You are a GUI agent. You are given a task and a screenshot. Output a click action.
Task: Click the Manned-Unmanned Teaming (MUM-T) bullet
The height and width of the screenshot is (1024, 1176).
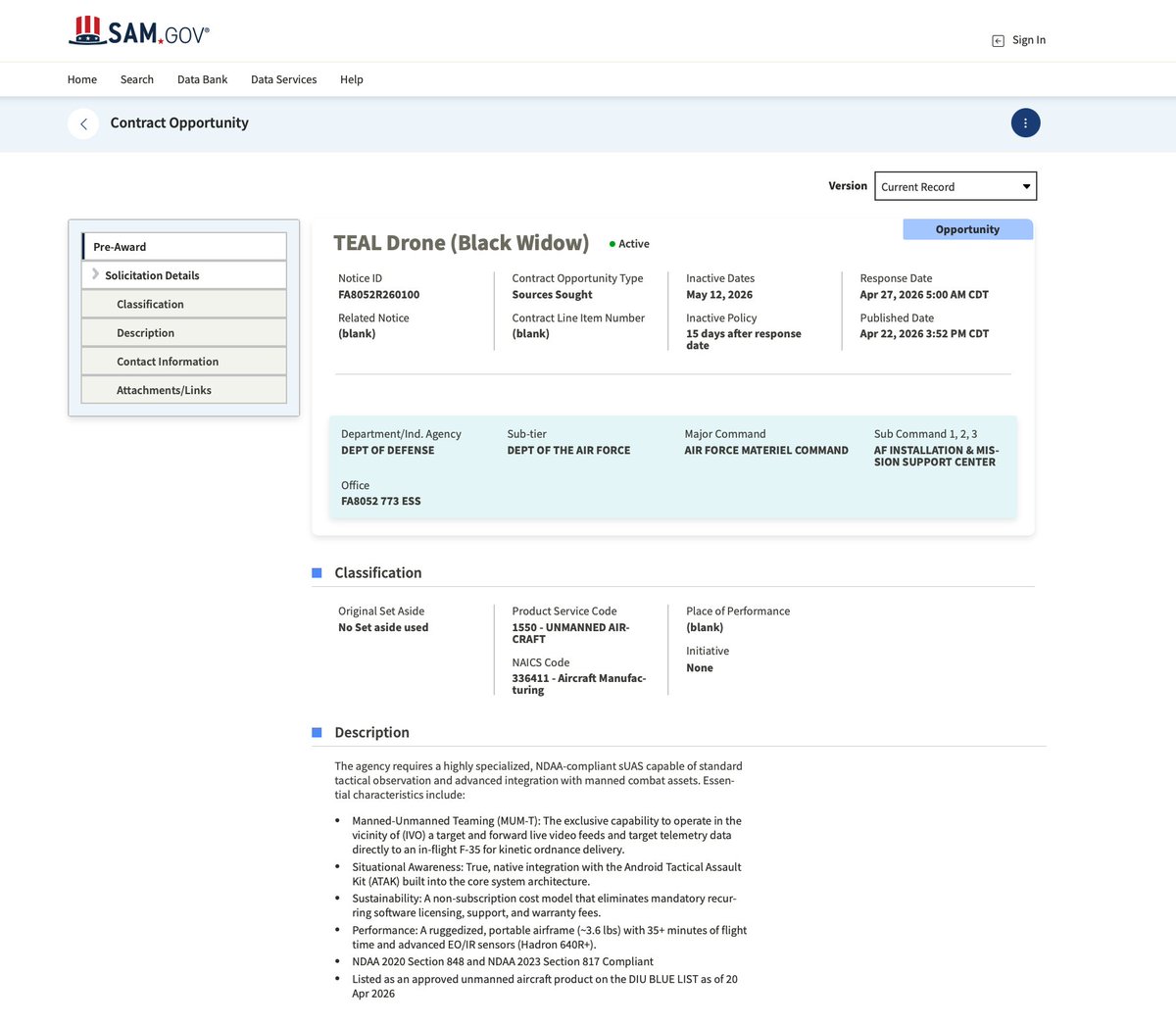(x=547, y=835)
